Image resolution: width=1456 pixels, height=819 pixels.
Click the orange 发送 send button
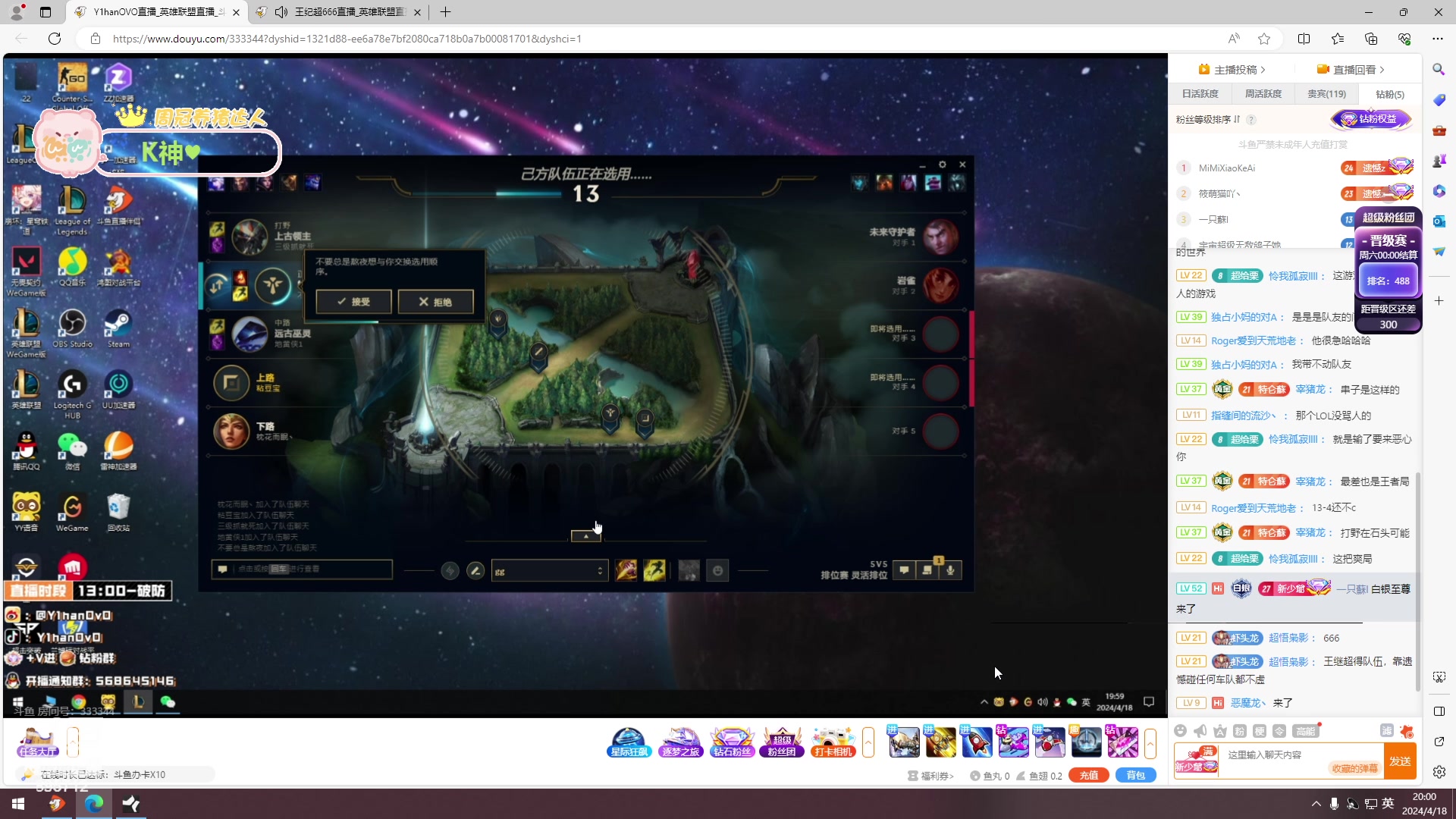[x=1400, y=761]
